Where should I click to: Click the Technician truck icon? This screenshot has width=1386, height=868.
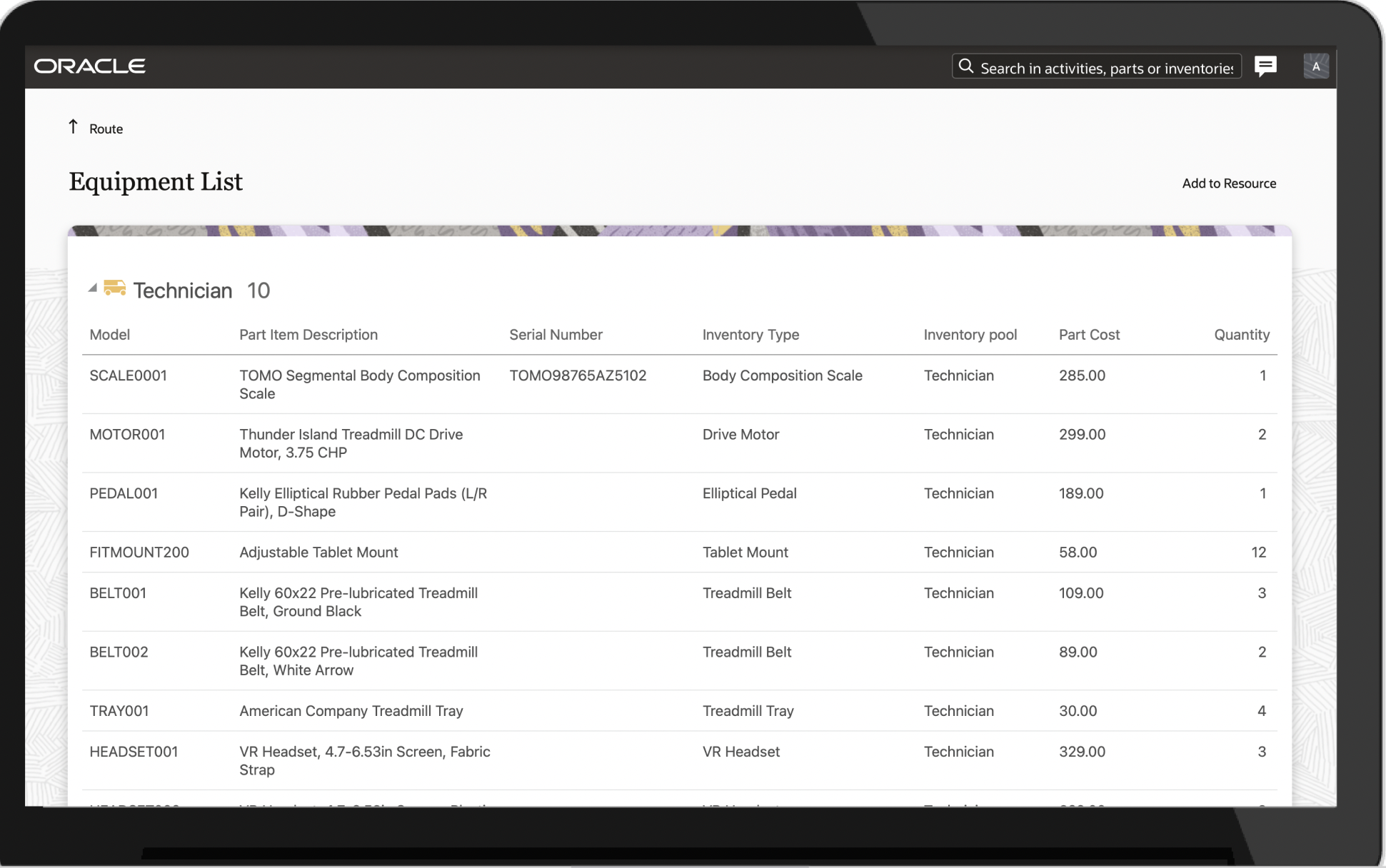tap(114, 288)
